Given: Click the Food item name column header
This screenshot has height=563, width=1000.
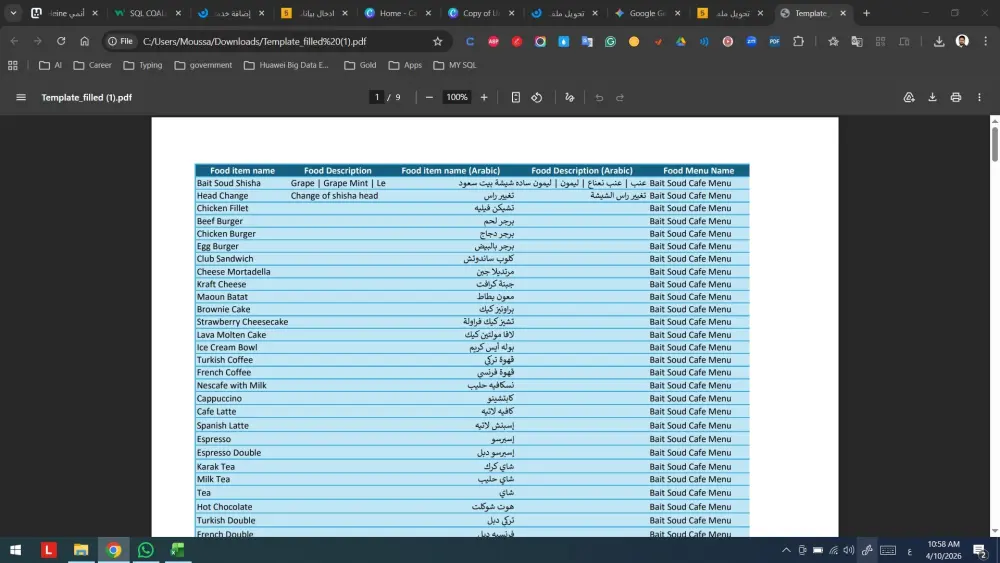Looking at the screenshot, I should pyautogui.click(x=242, y=171).
